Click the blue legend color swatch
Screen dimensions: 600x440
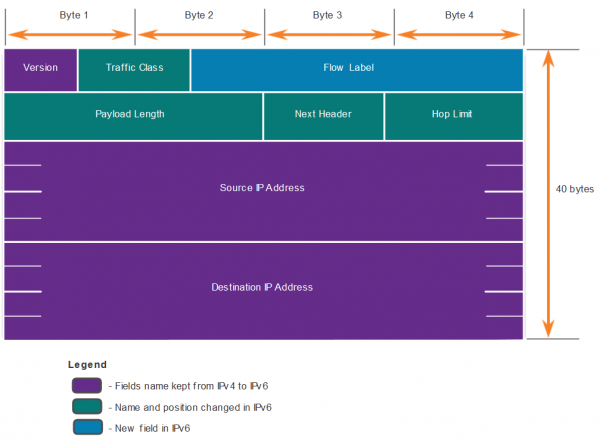click(x=85, y=428)
